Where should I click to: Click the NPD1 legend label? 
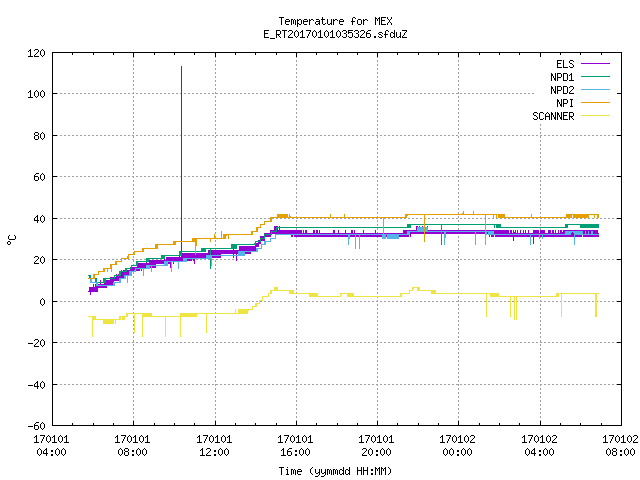(x=562, y=77)
